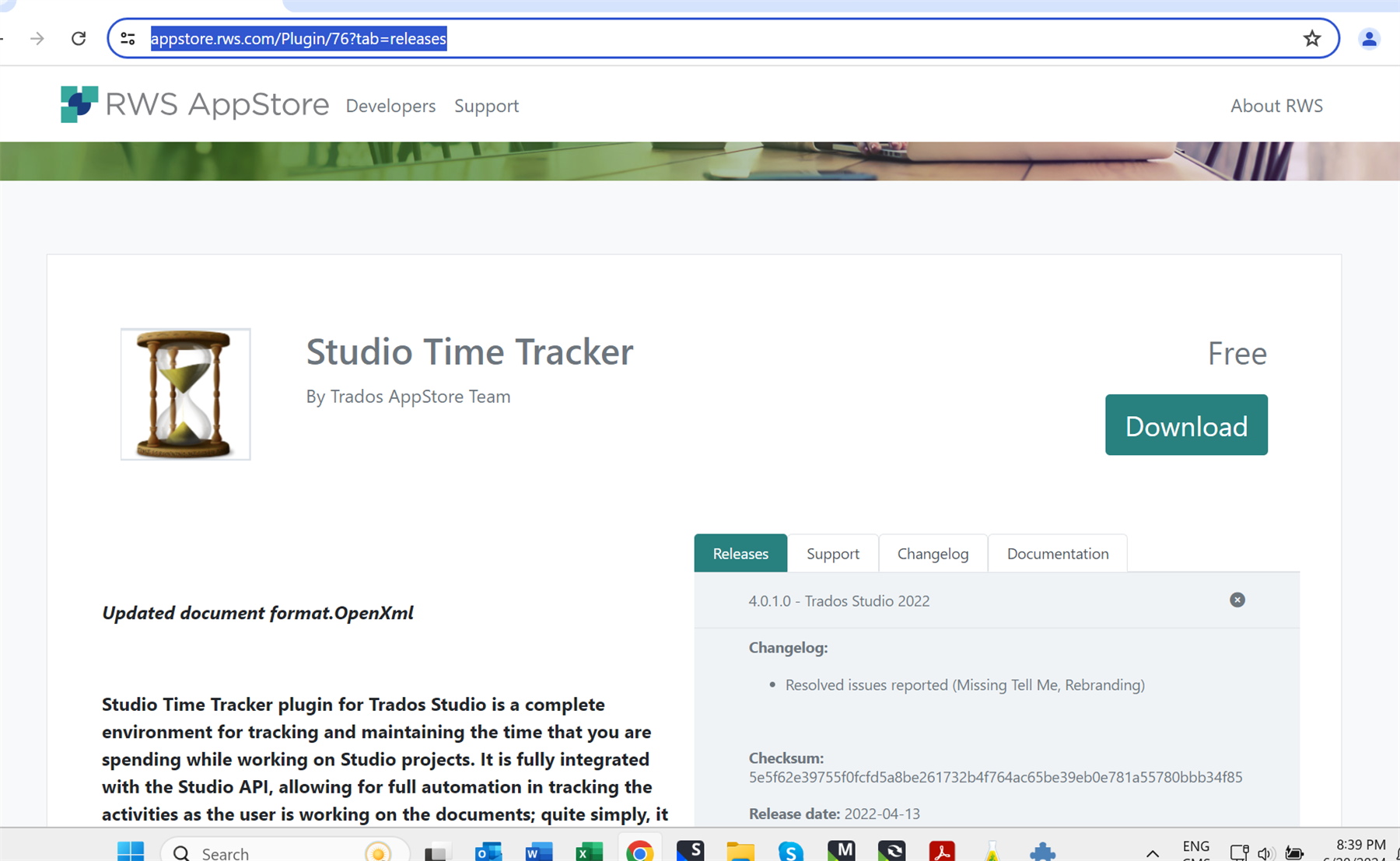Click the 4.0.1.0 - Trados Studio 2022 release header
1400x861 pixels.
pos(996,600)
